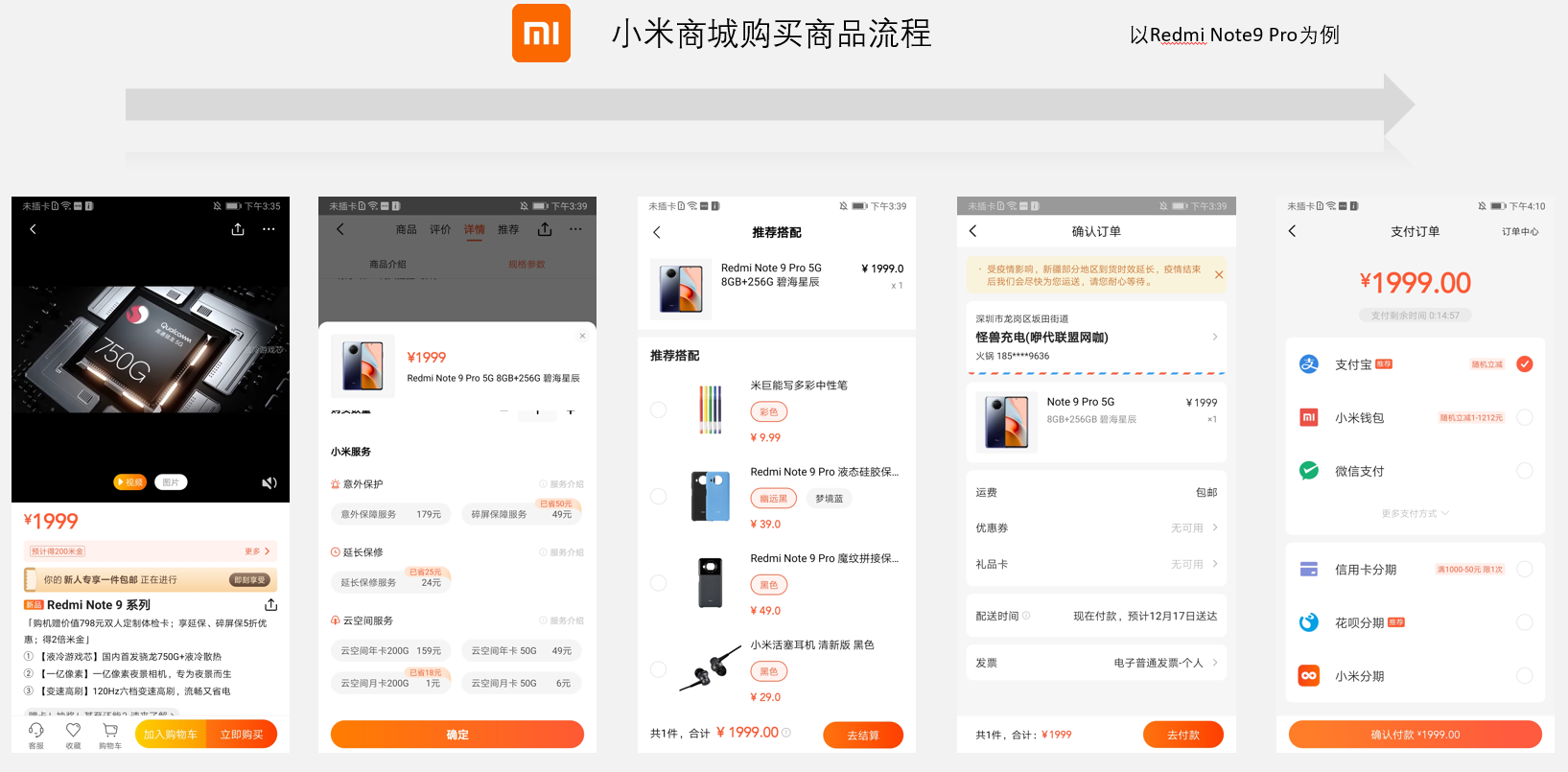Viewport: 1568px width, 772px height.
Task: Switch to 评价 tab
Action: tap(440, 229)
